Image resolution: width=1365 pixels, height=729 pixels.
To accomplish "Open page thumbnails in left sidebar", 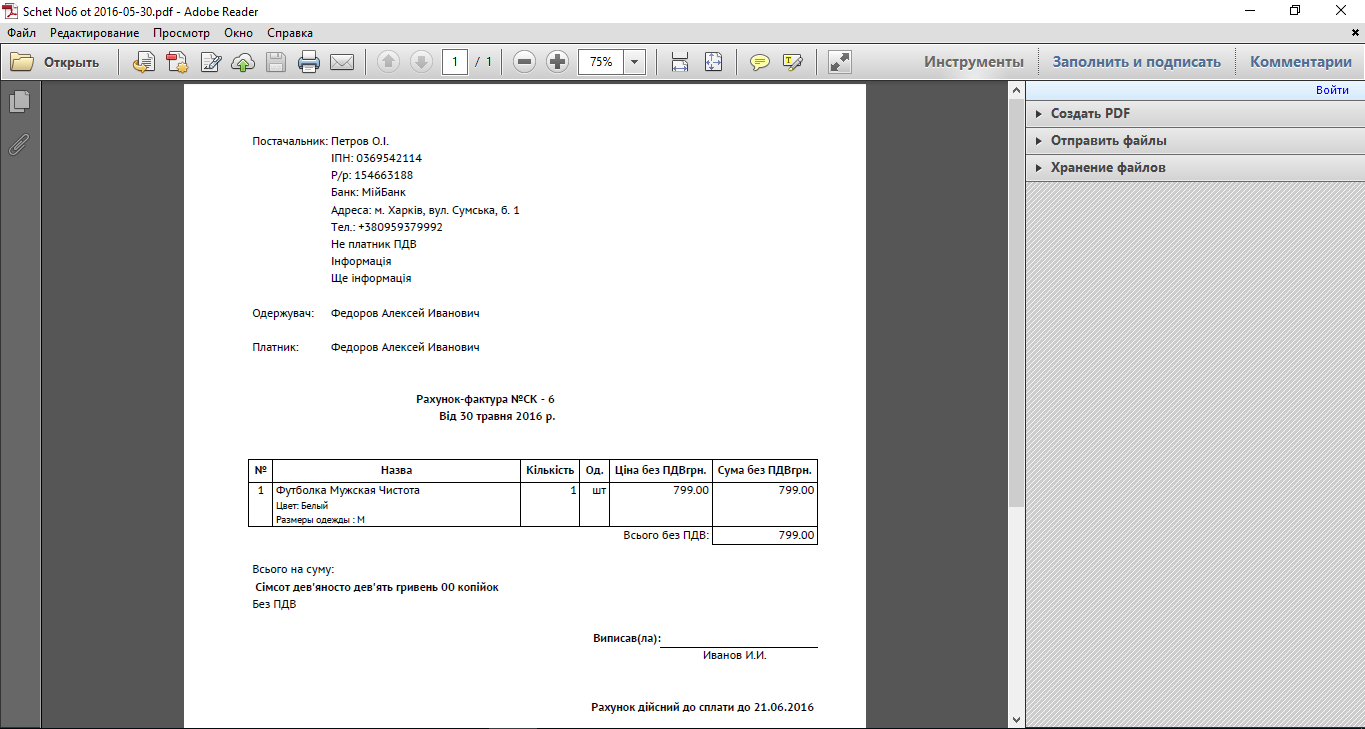I will [x=19, y=102].
